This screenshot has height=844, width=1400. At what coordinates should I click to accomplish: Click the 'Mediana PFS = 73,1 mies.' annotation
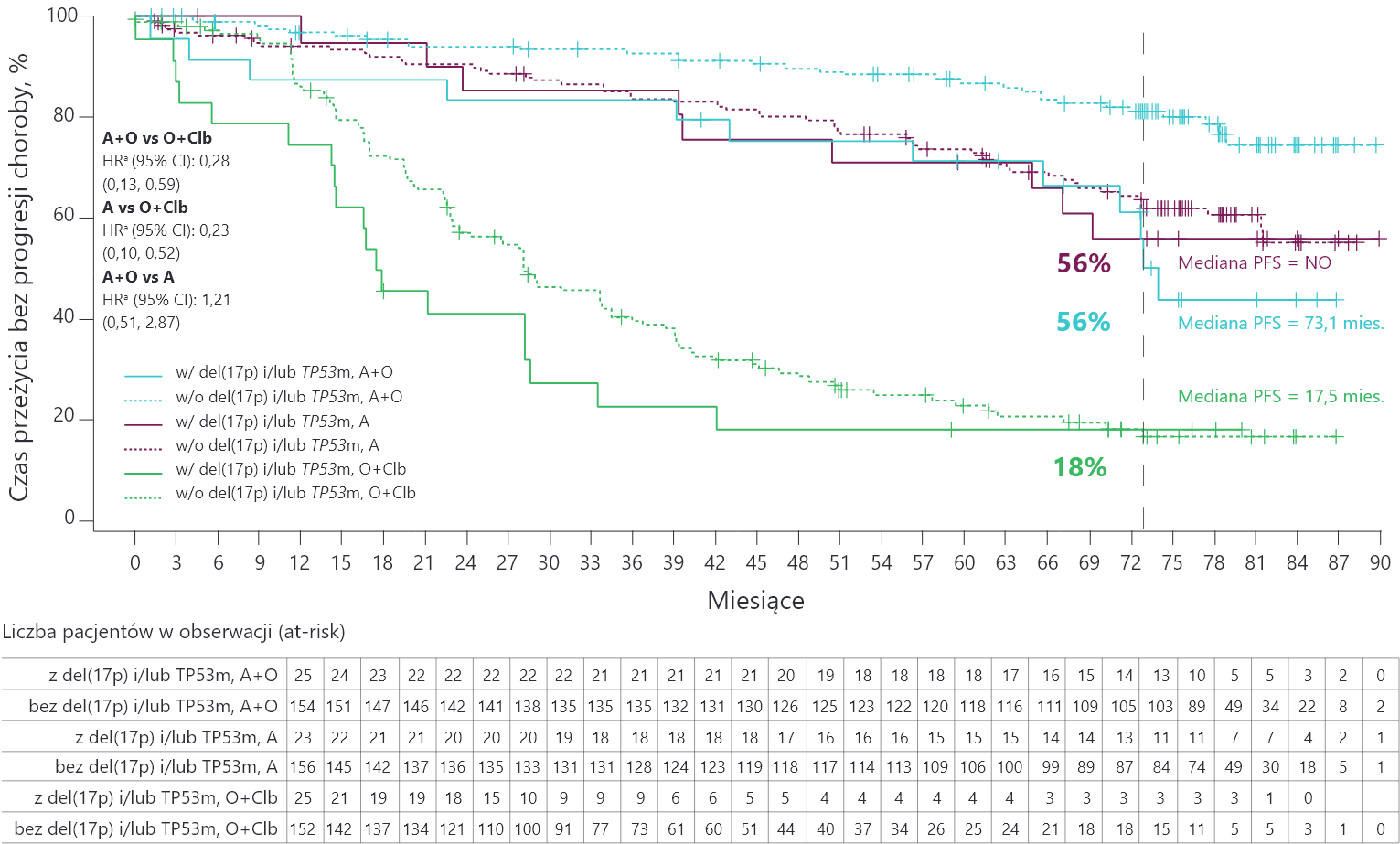click(1280, 323)
